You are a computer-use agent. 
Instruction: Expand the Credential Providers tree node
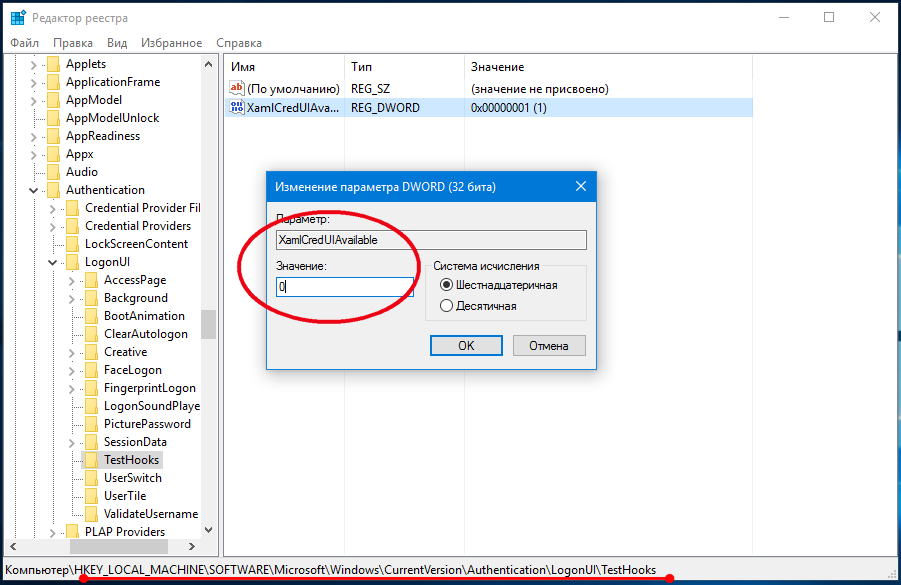tap(52, 227)
